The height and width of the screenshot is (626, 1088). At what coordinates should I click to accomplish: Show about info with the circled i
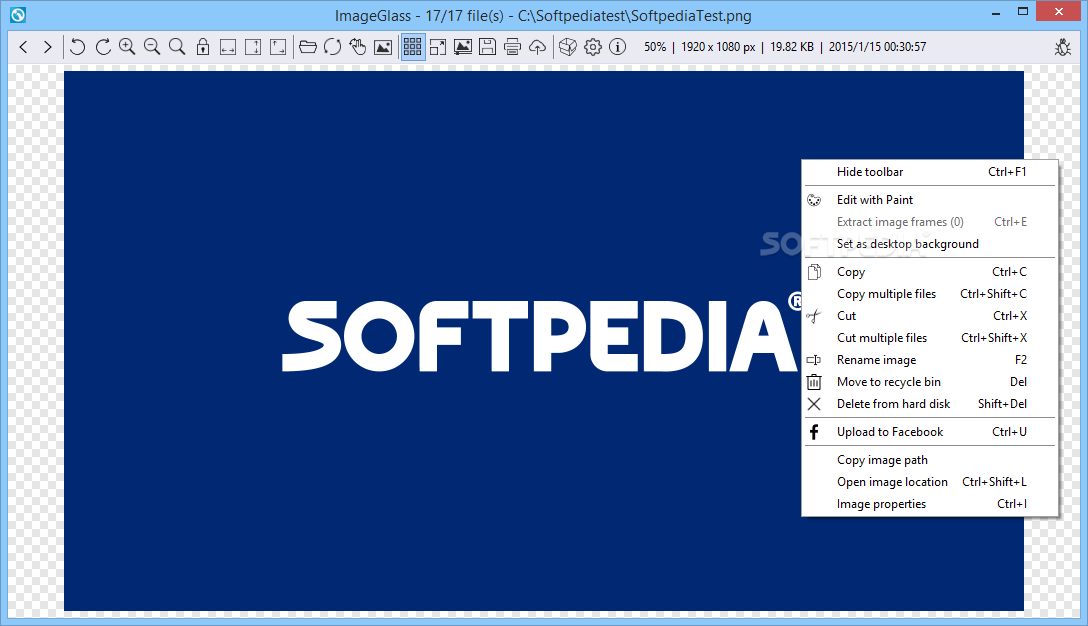coord(618,47)
